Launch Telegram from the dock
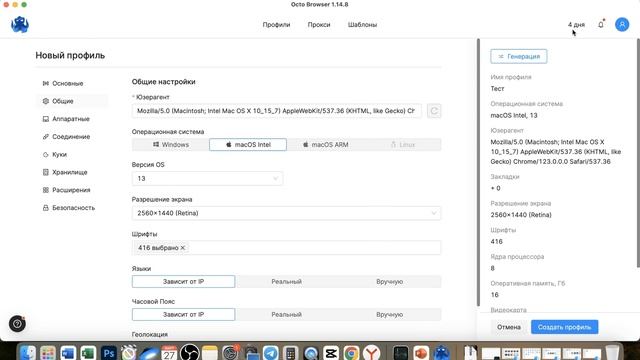 pyautogui.click(x=270, y=353)
